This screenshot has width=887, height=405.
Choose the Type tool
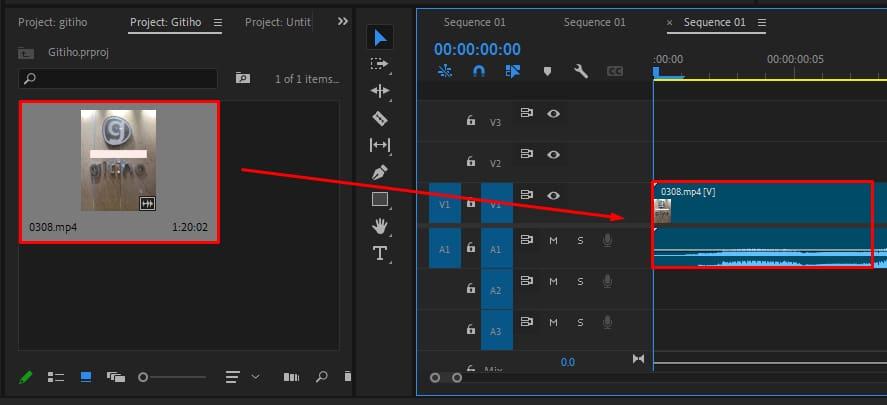[x=380, y=253]
